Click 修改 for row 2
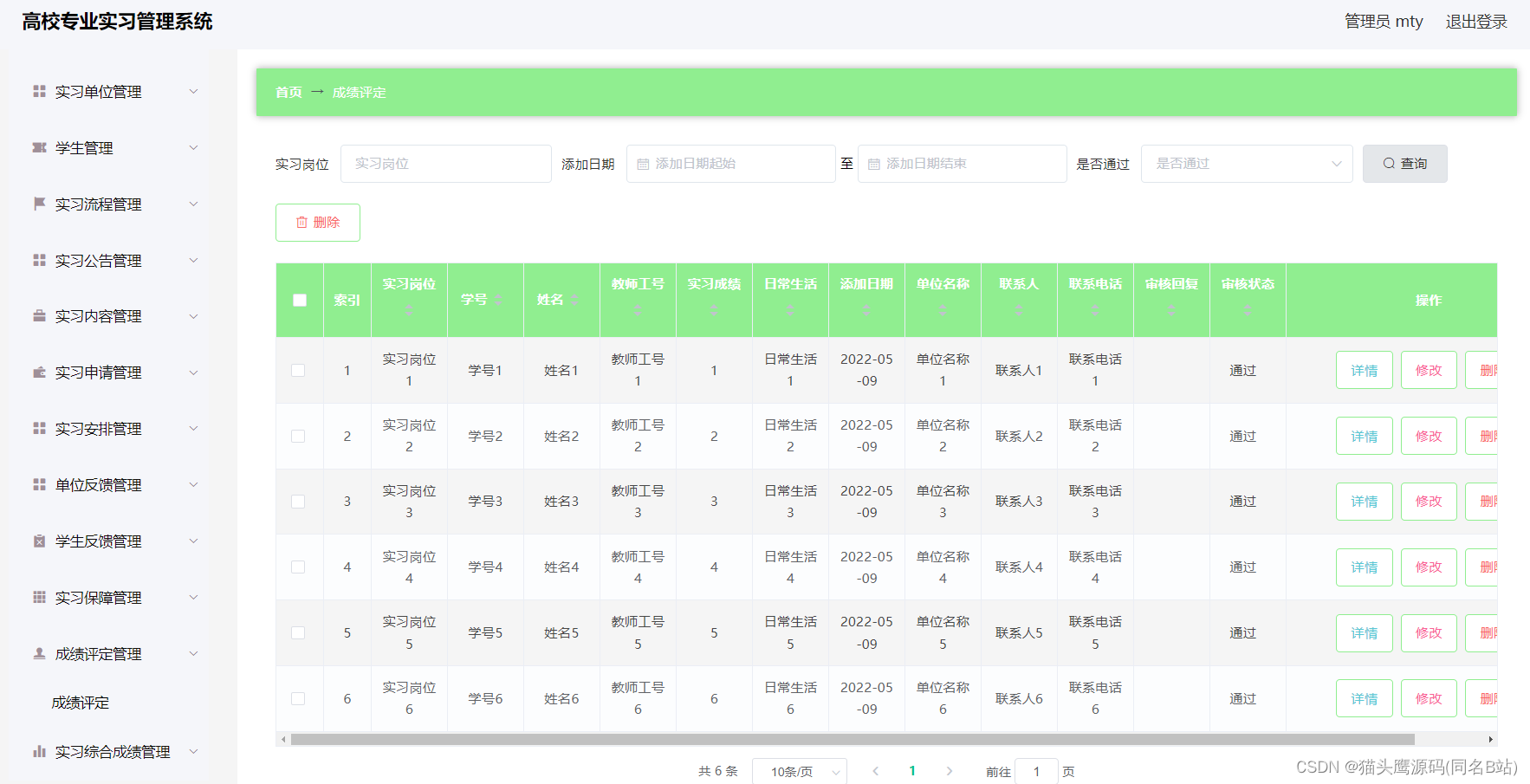The image size is (1530, 784). [x=1429, y=436]
